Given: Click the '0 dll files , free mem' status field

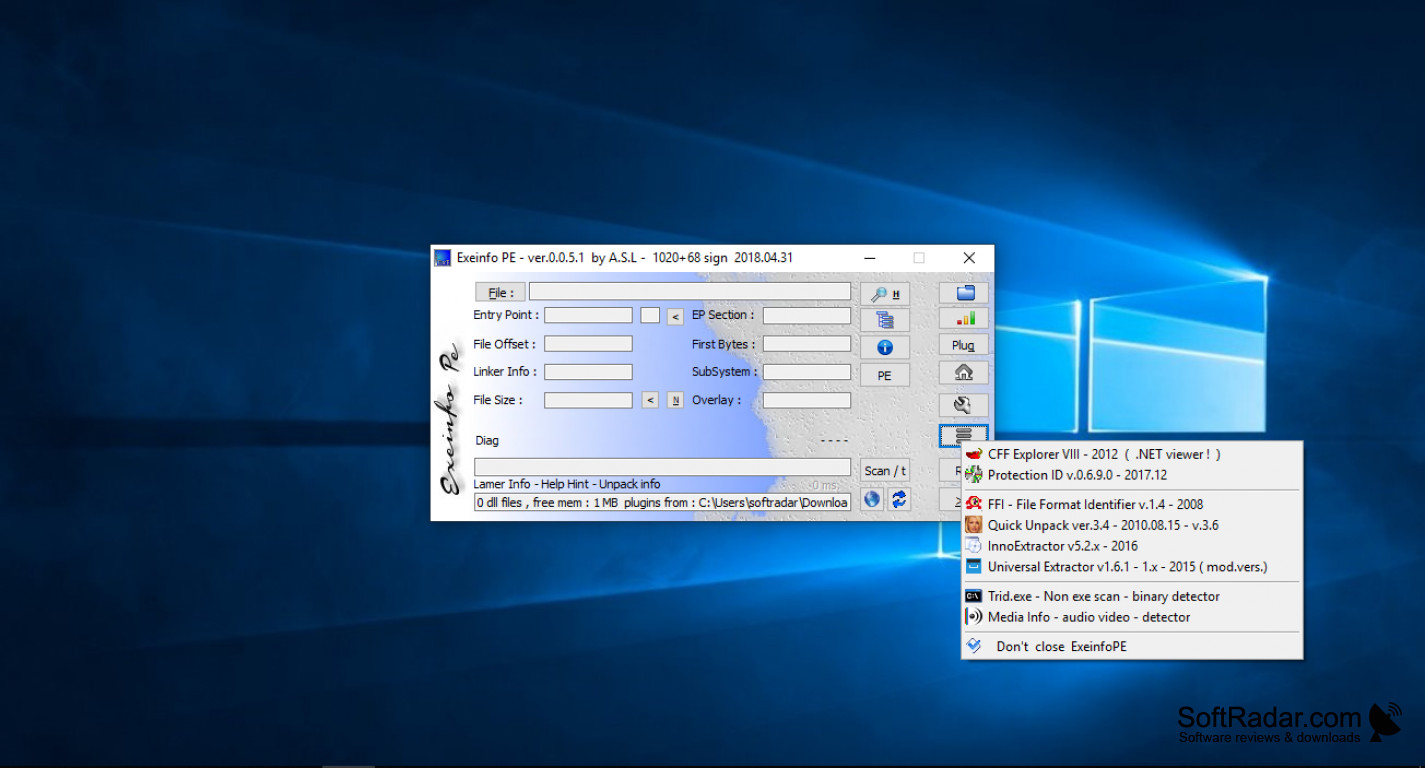Looking at the screenshot, I should pos(662,502).
